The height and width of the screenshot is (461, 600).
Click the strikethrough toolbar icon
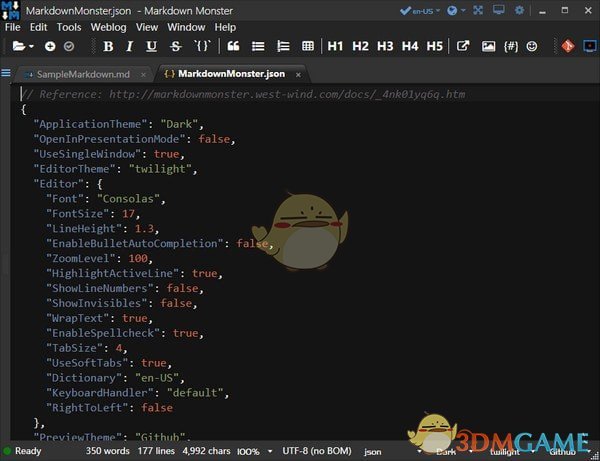pyautogui.click(x=176, y=47)
